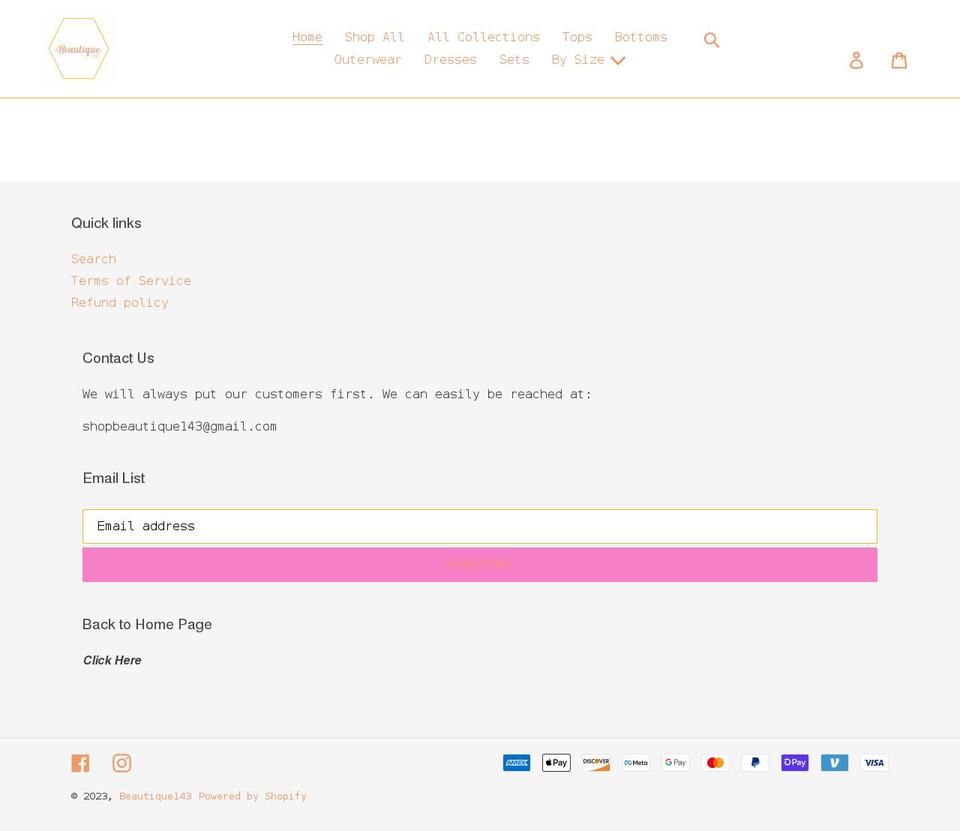Click the PayPal payment icon
Image resolution: width=960 pixels, height=831 pixels.
click(x=755, y=762)
